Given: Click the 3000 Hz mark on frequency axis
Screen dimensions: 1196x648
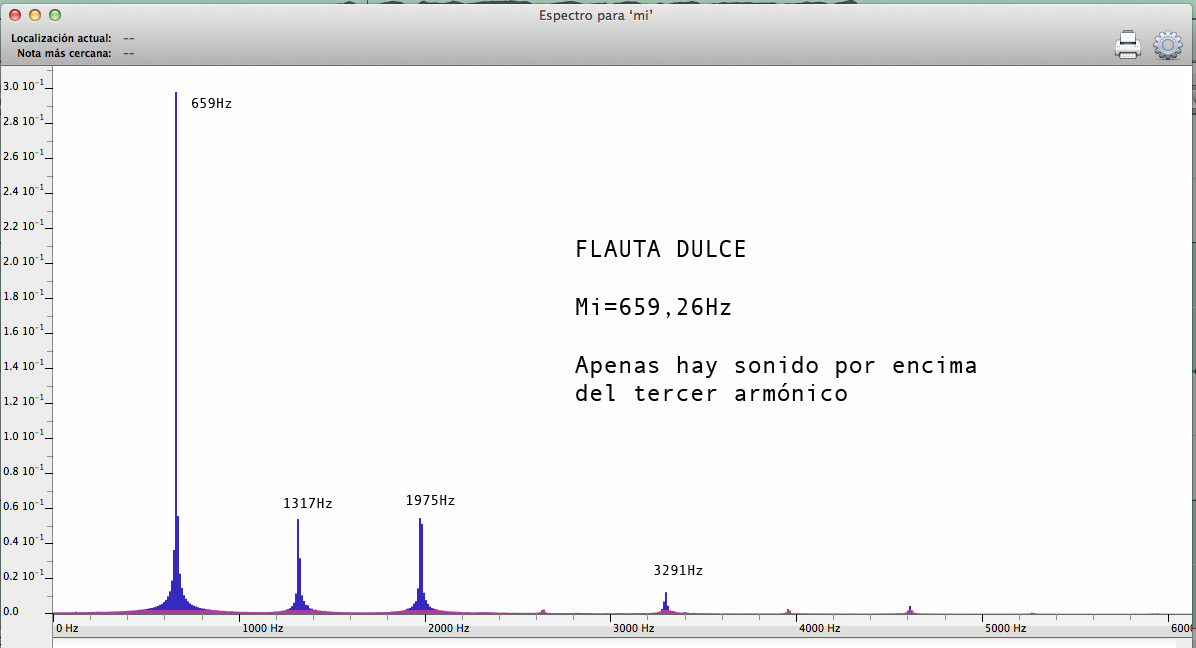Looking at the screenshot, I should (634, 628).
